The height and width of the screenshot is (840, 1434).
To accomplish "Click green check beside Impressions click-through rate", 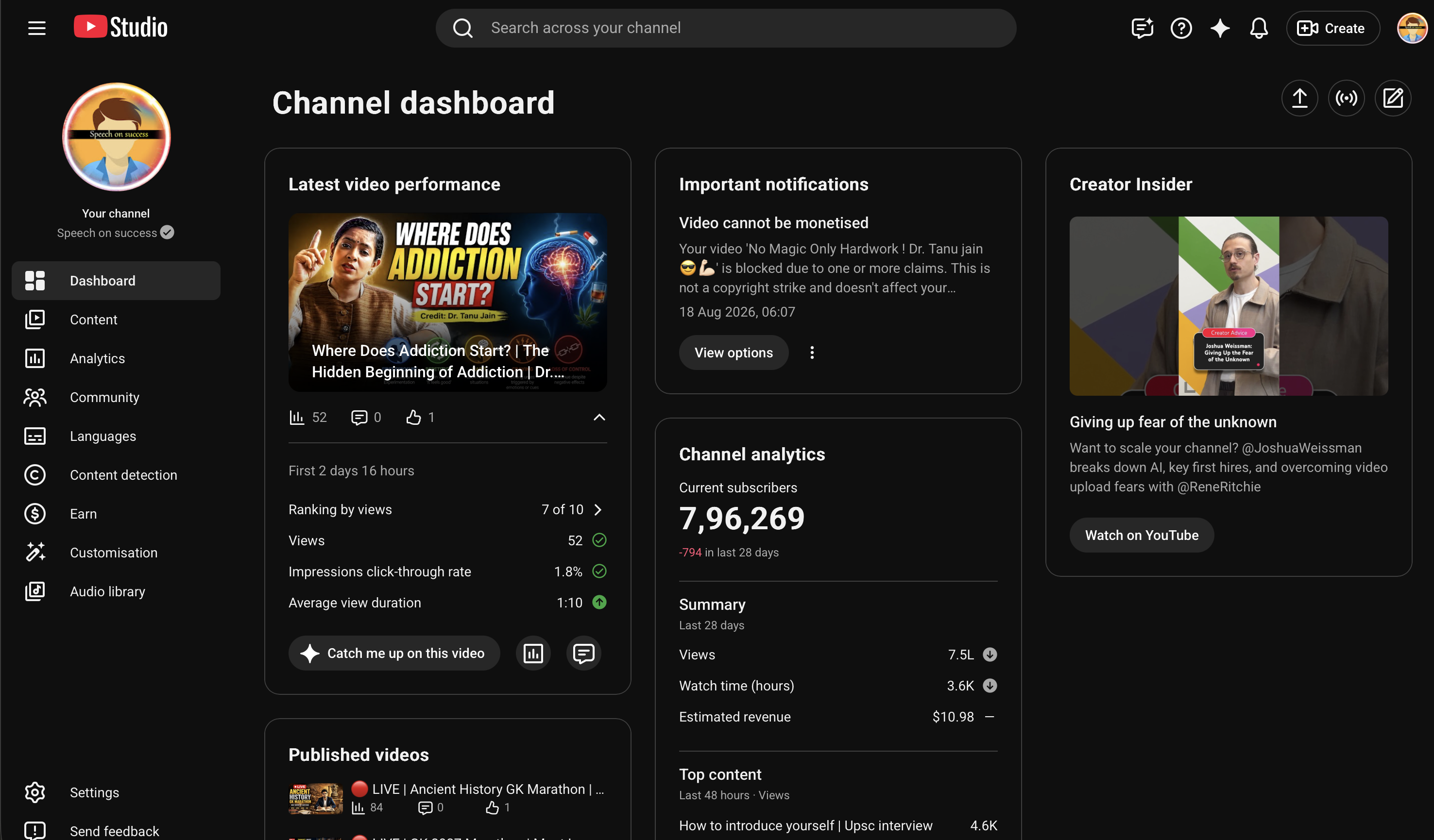I will [599, 571].
